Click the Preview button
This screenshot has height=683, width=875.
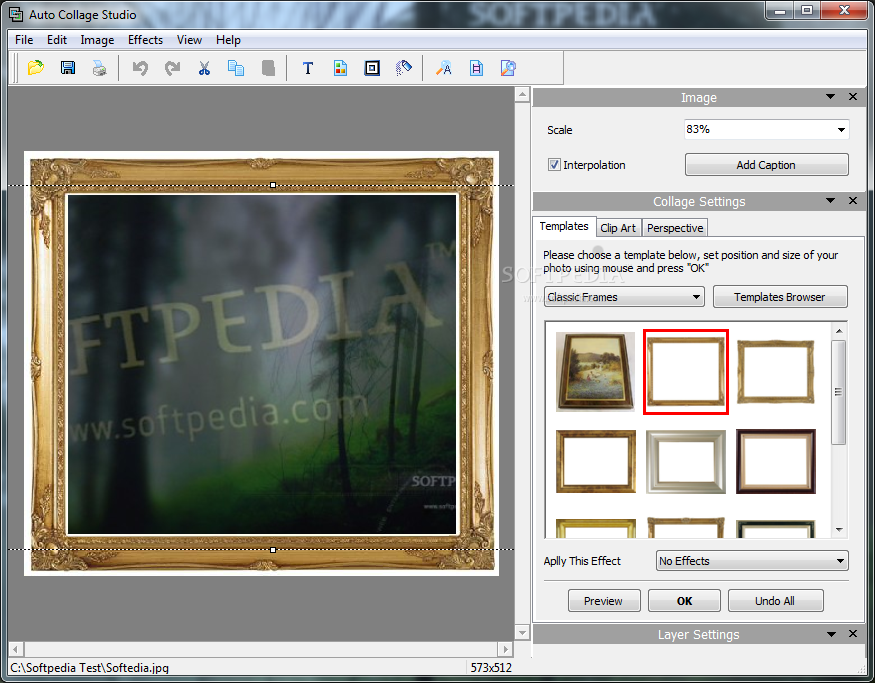click(x=604, y=601)
